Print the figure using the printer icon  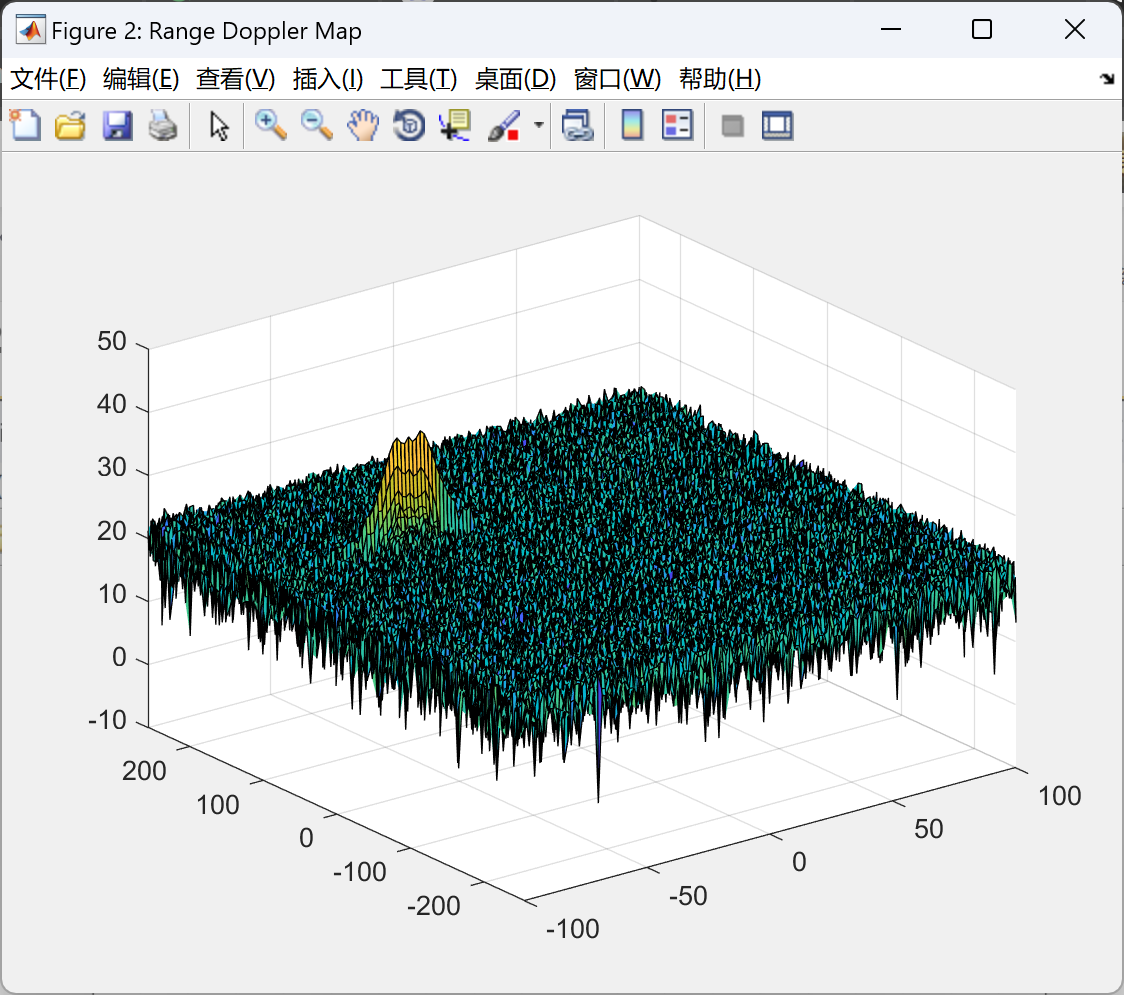pos(163,125)
